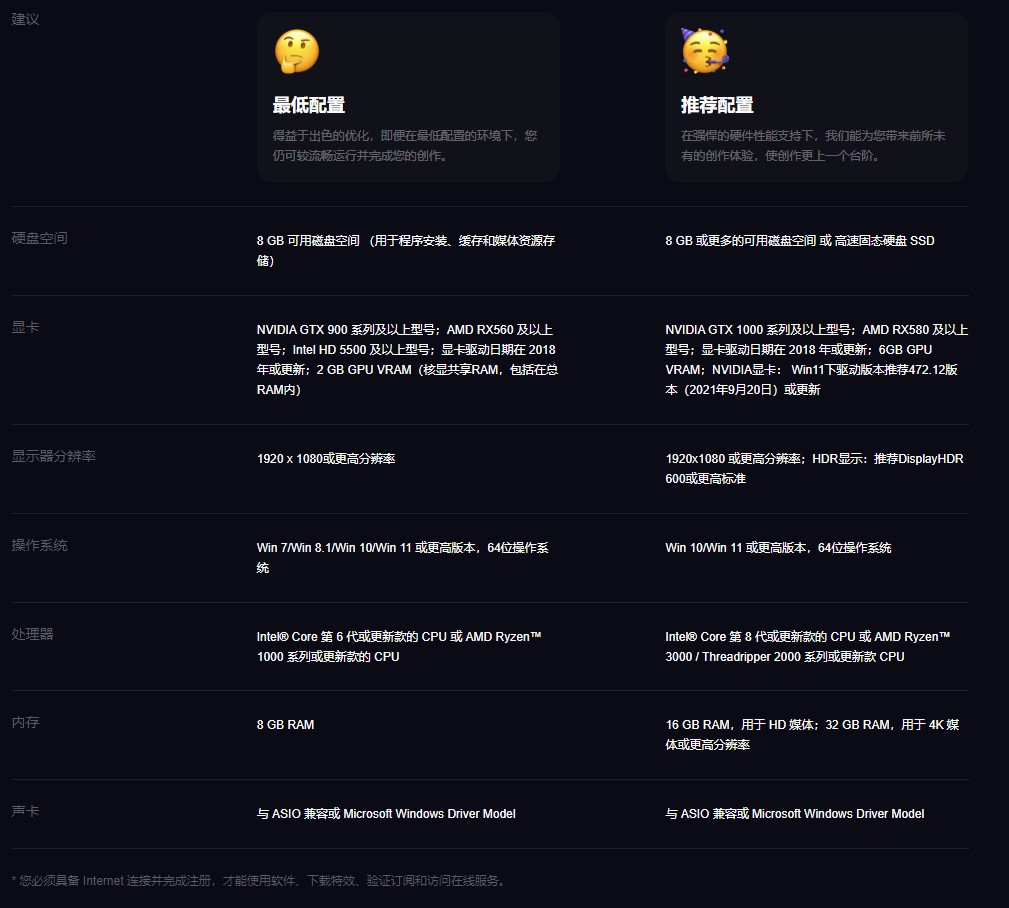Click the Threadripper 2000 recommended processor text
This screenshot has height=908, width=1009.
(785, 656)
